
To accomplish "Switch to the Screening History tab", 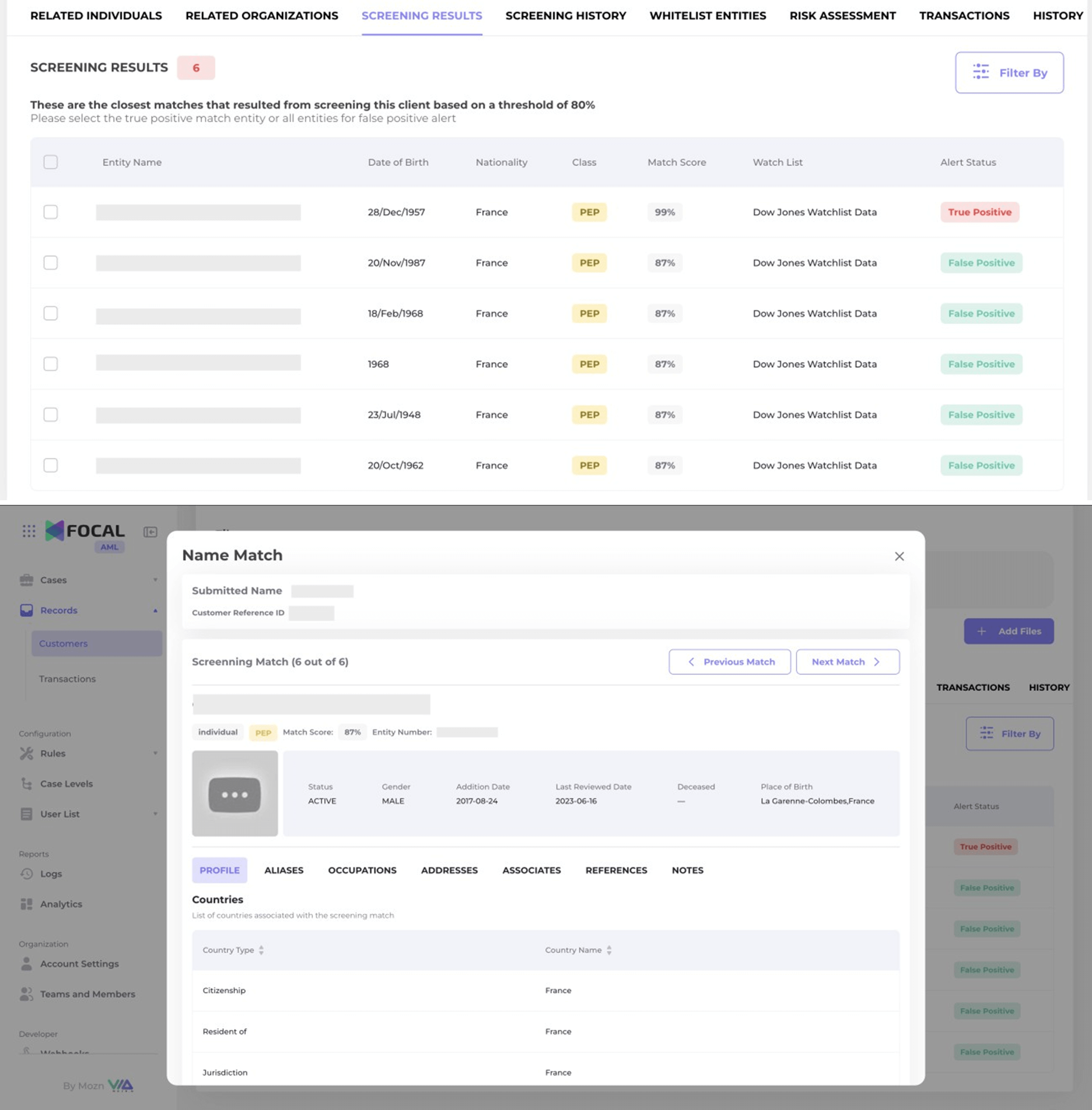I will point(566,16).
